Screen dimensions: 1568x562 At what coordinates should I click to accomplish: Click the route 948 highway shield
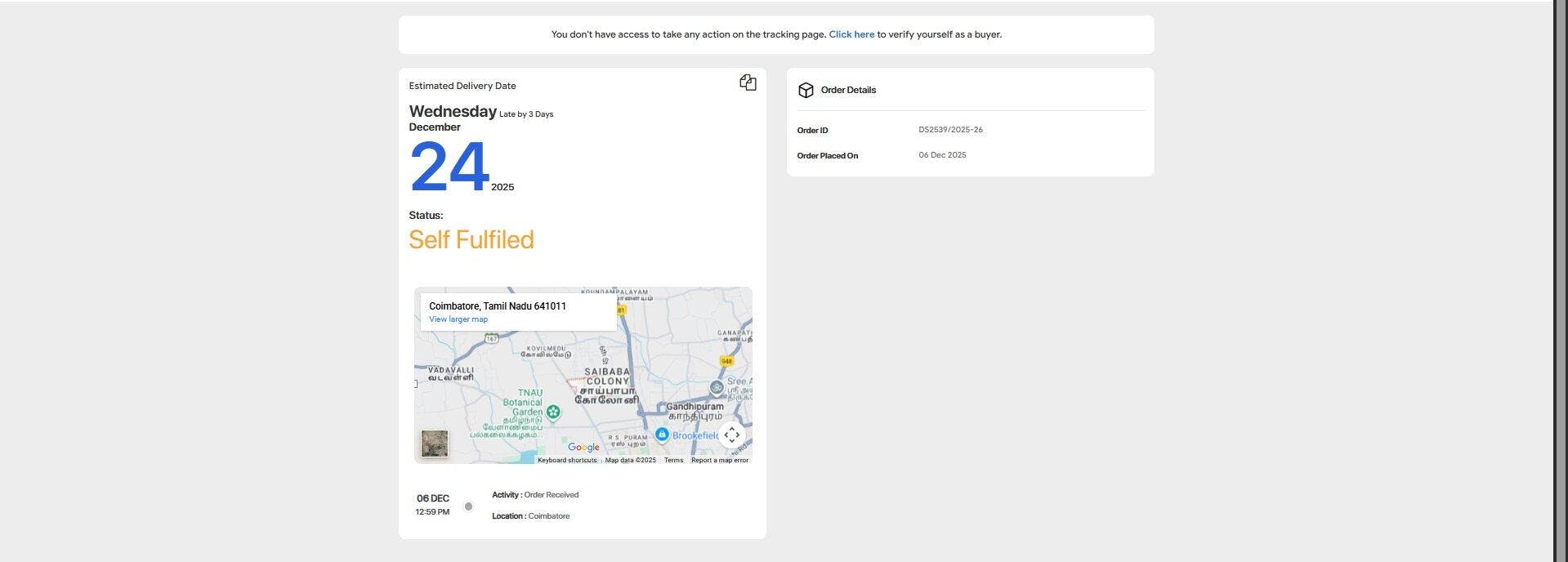(x=726, y=361)
